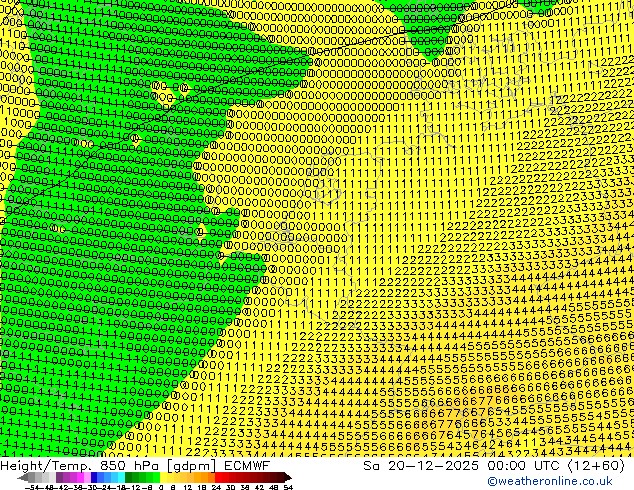Pick the bright yellow legend swatch at 0
Image resolution: width=634 pixels, height=490 pixels.
pos(163,477)
